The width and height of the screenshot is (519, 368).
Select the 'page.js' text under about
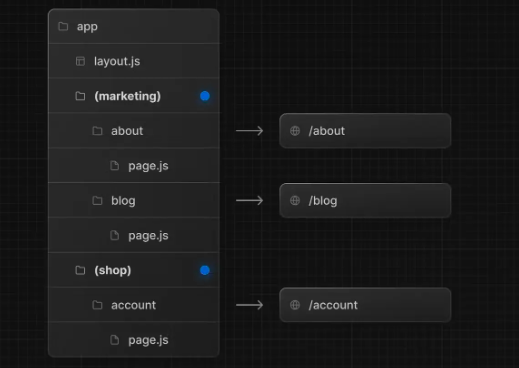148,166
